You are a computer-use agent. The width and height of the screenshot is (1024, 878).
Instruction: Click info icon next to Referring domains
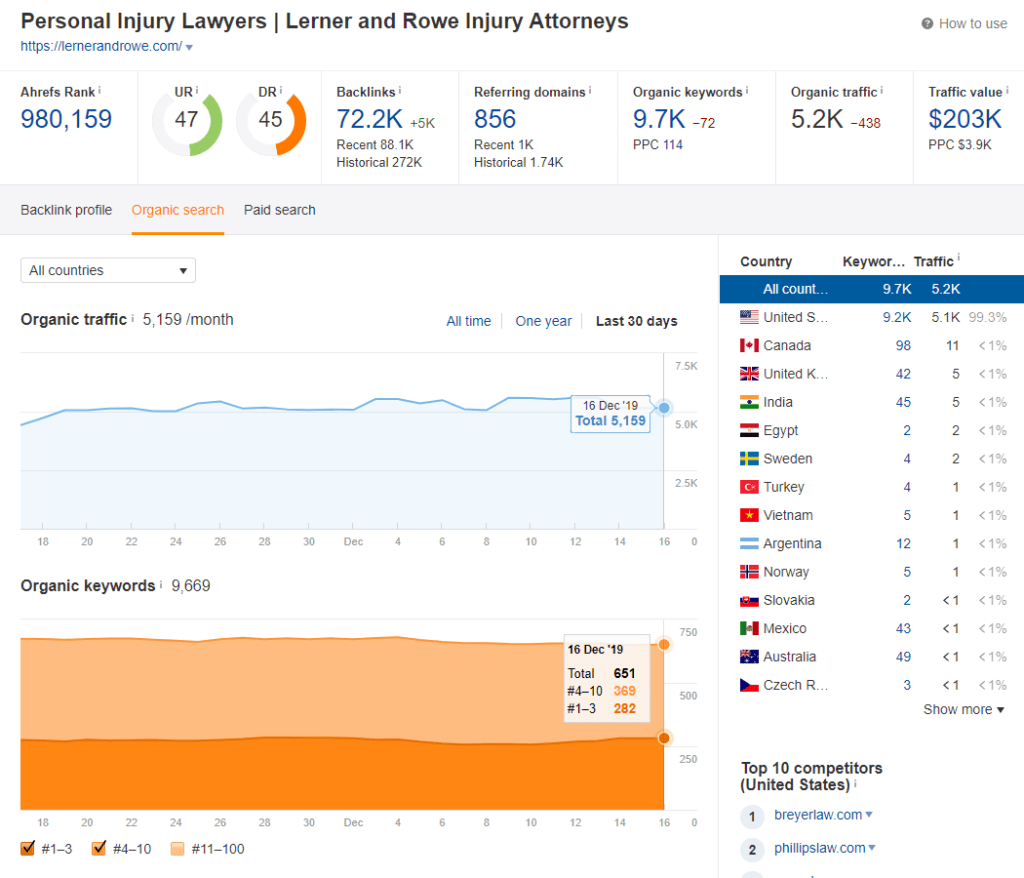point(590,91)
